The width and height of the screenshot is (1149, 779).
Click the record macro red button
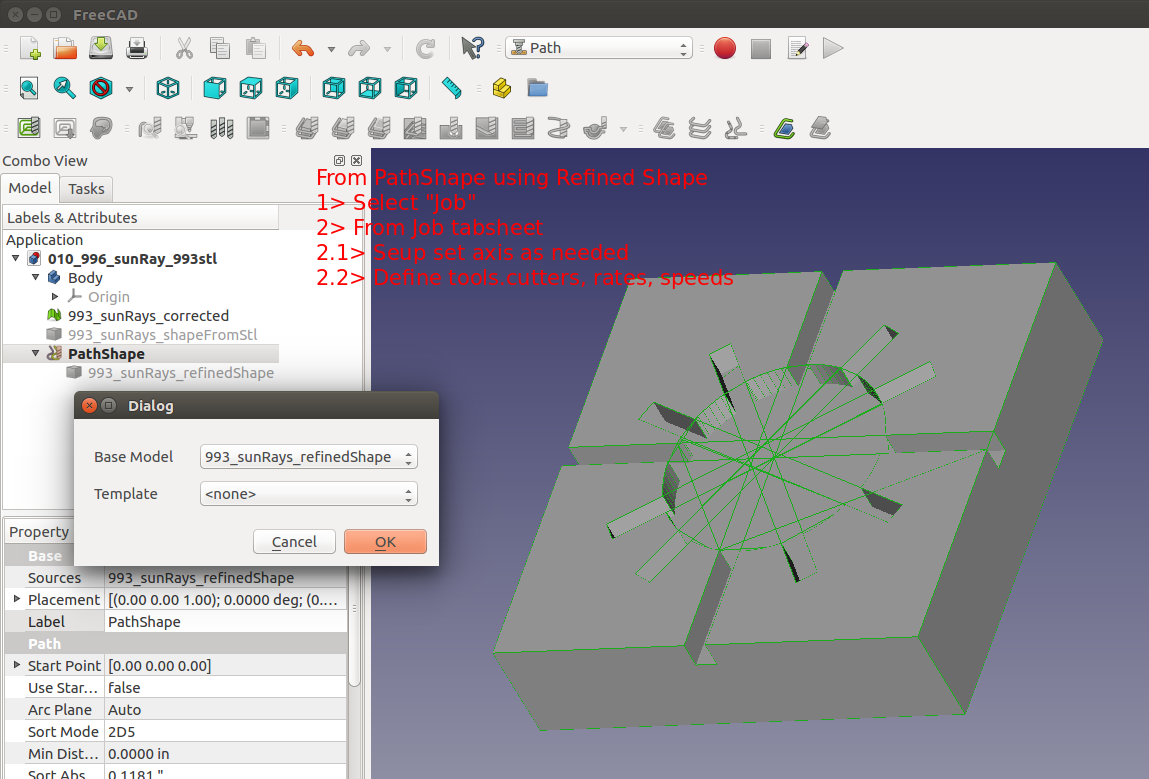tap(725, 48)
